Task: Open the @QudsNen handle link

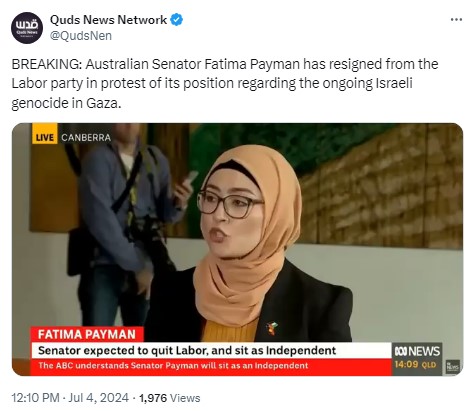Action: 81,36
